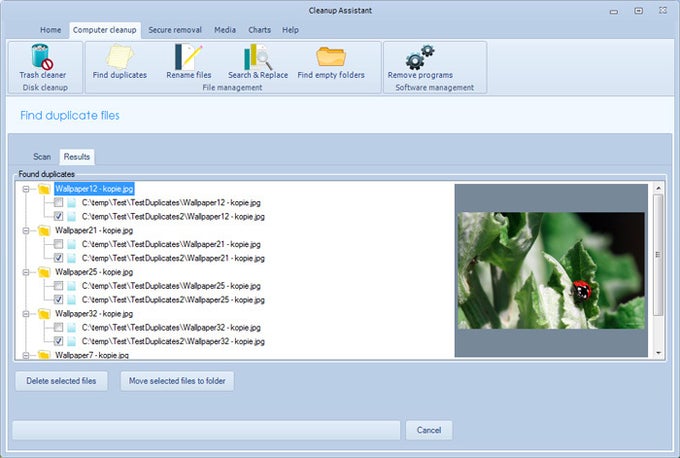Check the TestDuplicates Wallpaper12 file checkbox
The image size is (680, 458).
click(x=59, y=202)
